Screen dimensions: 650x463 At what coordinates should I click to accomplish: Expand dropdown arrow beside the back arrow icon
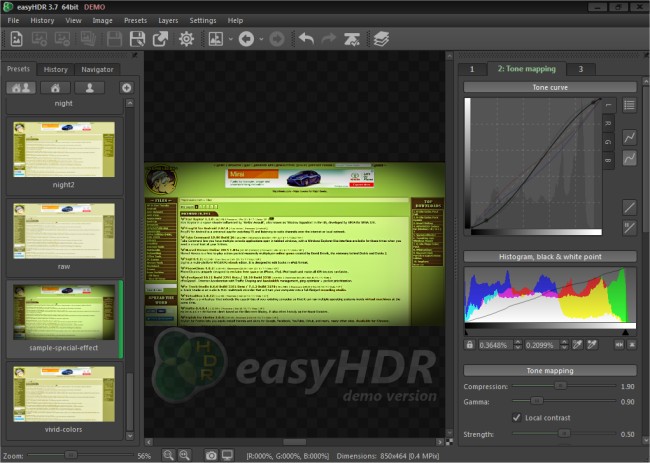point(261,40)
